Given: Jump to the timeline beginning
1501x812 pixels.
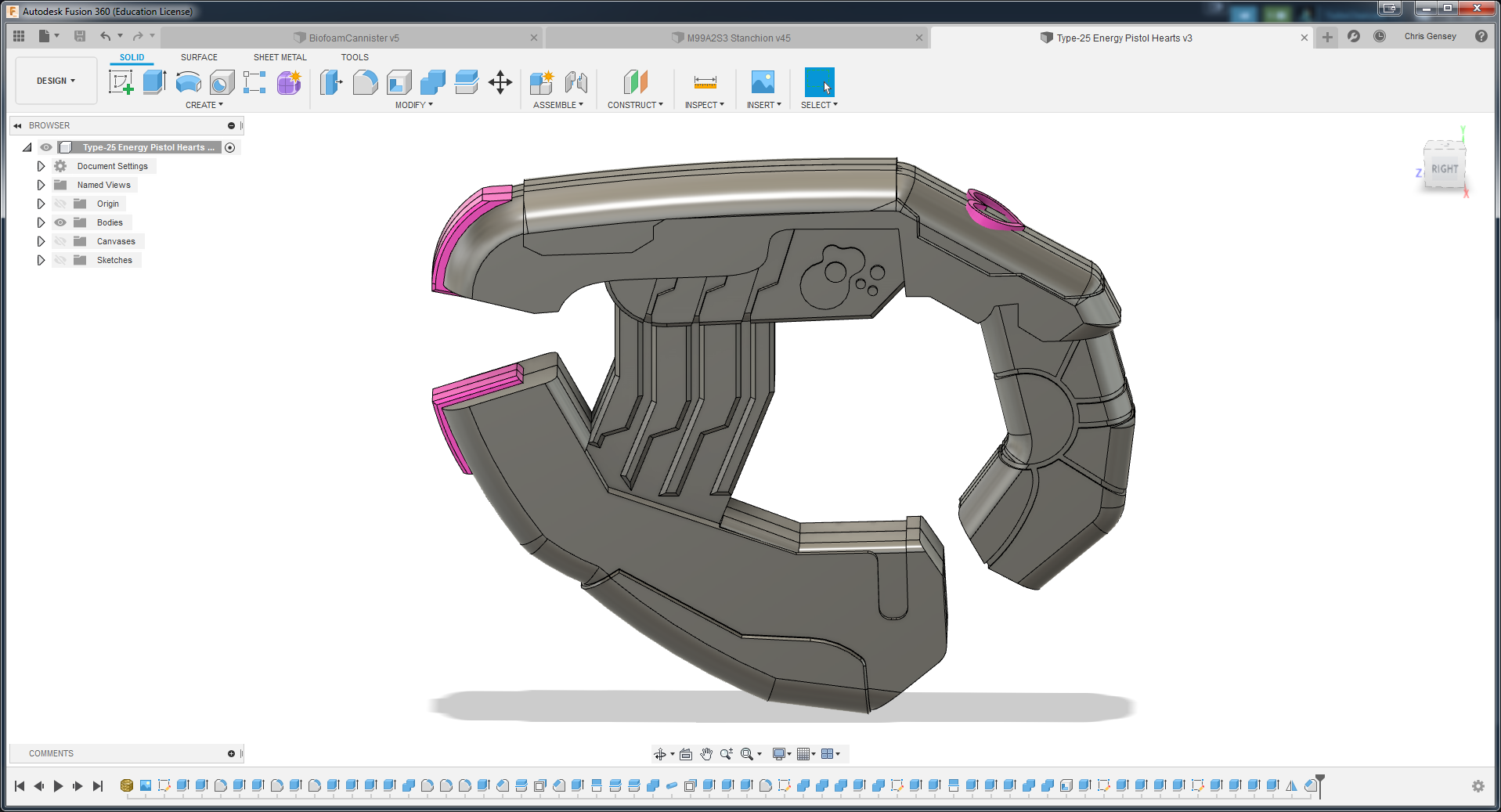Looking at the screenshot, I should [x=20, y=786].
